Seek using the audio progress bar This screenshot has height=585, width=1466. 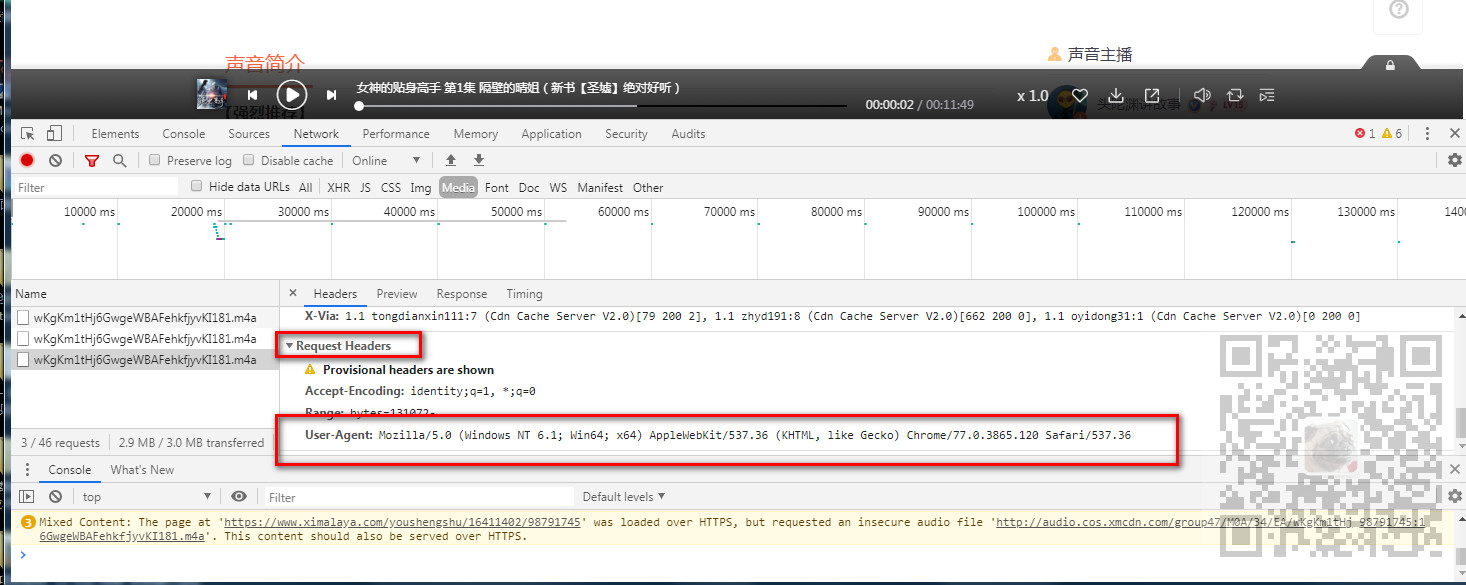[602, 105]
